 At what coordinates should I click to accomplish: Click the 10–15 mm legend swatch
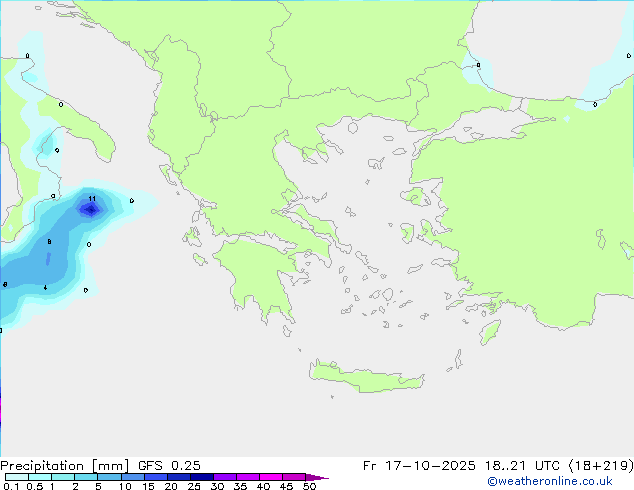(x=132, y=477)
